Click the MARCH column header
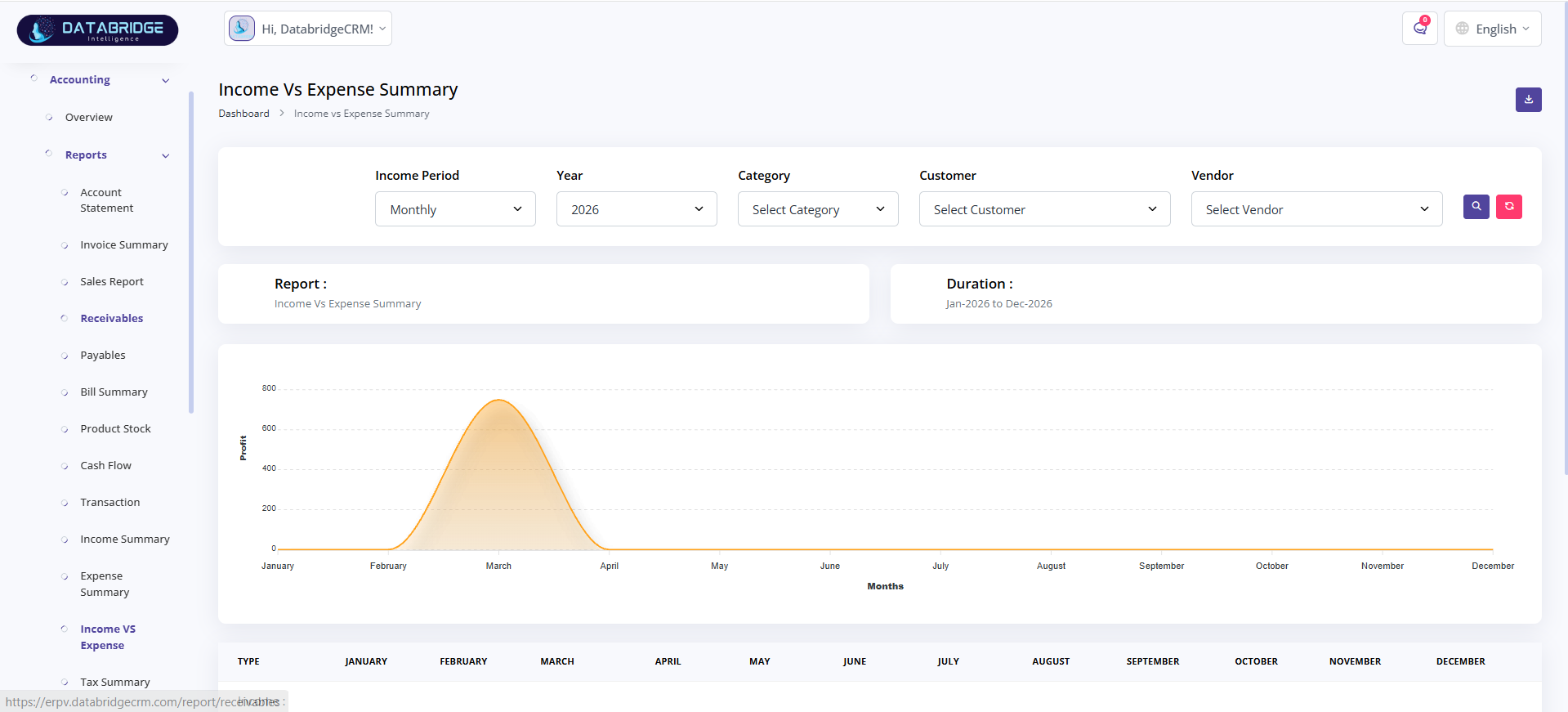This screenshot has height=712, width=1568. (557, 662)
